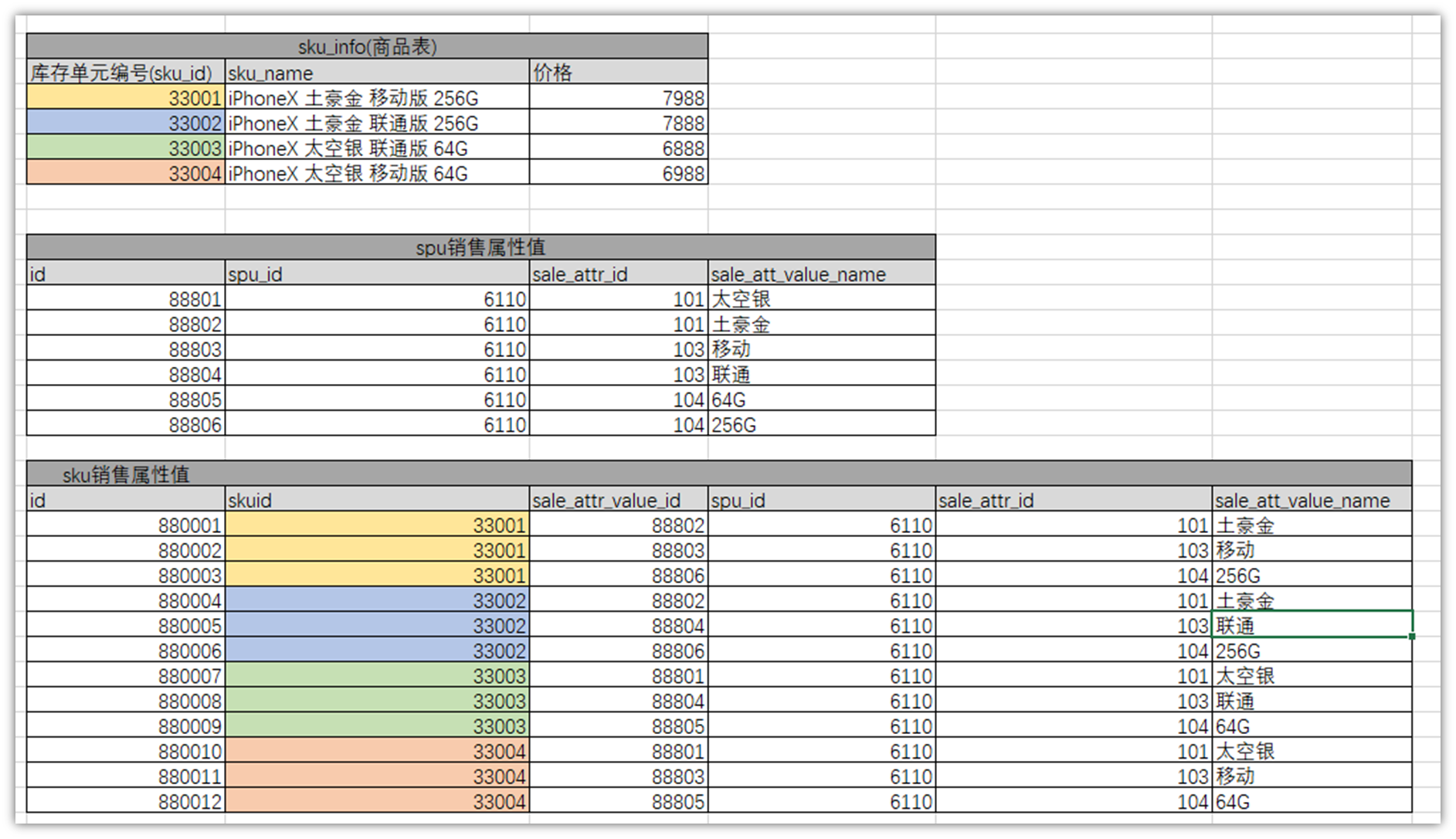Select id cell 88802 in spu销售属性值 table
1456x839 pixels.
(126, 323)
